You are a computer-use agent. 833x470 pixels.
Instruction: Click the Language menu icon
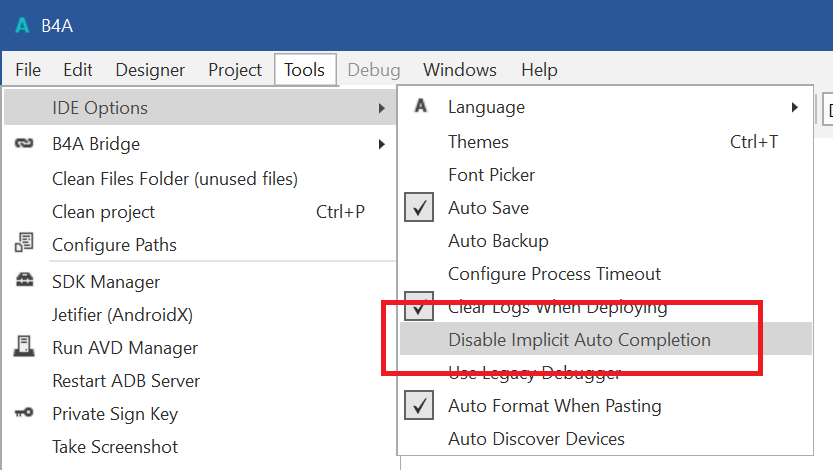click(421, 106)
